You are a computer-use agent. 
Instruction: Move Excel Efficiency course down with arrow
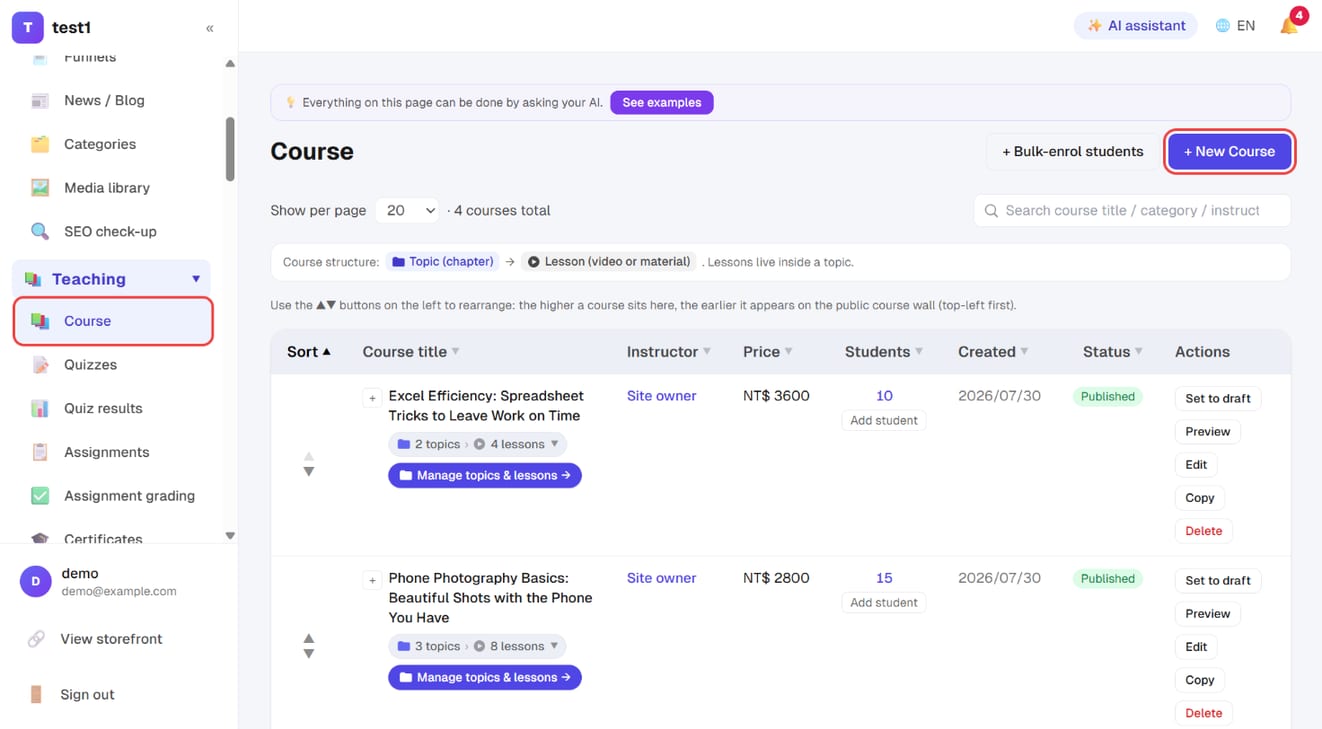coord(309,472)
